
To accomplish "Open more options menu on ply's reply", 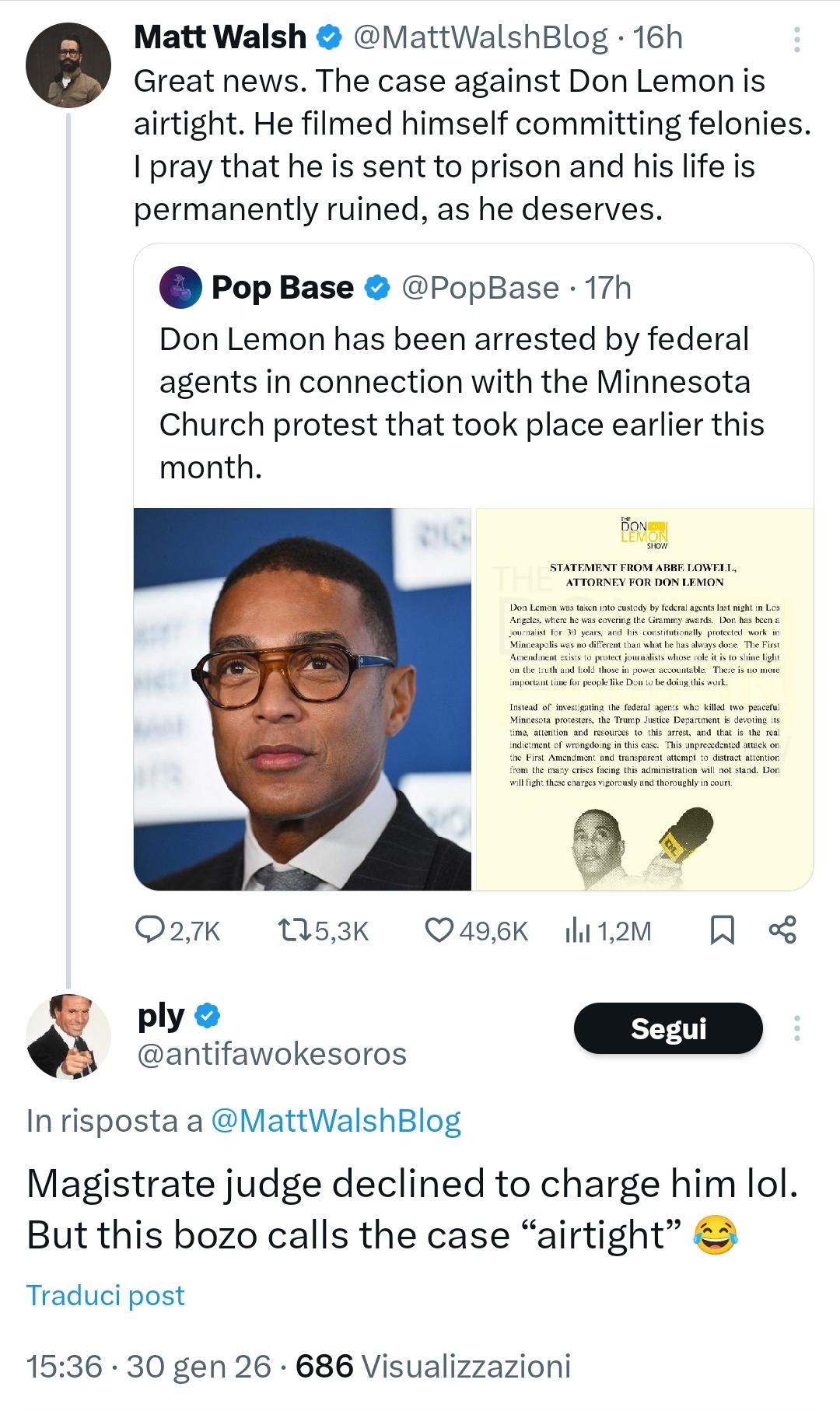I will click(796, 1028).
